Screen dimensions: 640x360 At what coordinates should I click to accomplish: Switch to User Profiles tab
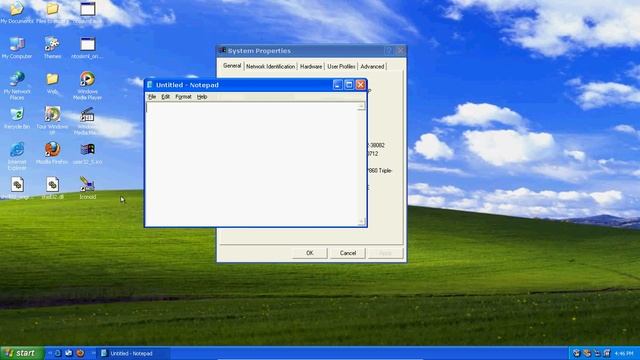341,66
